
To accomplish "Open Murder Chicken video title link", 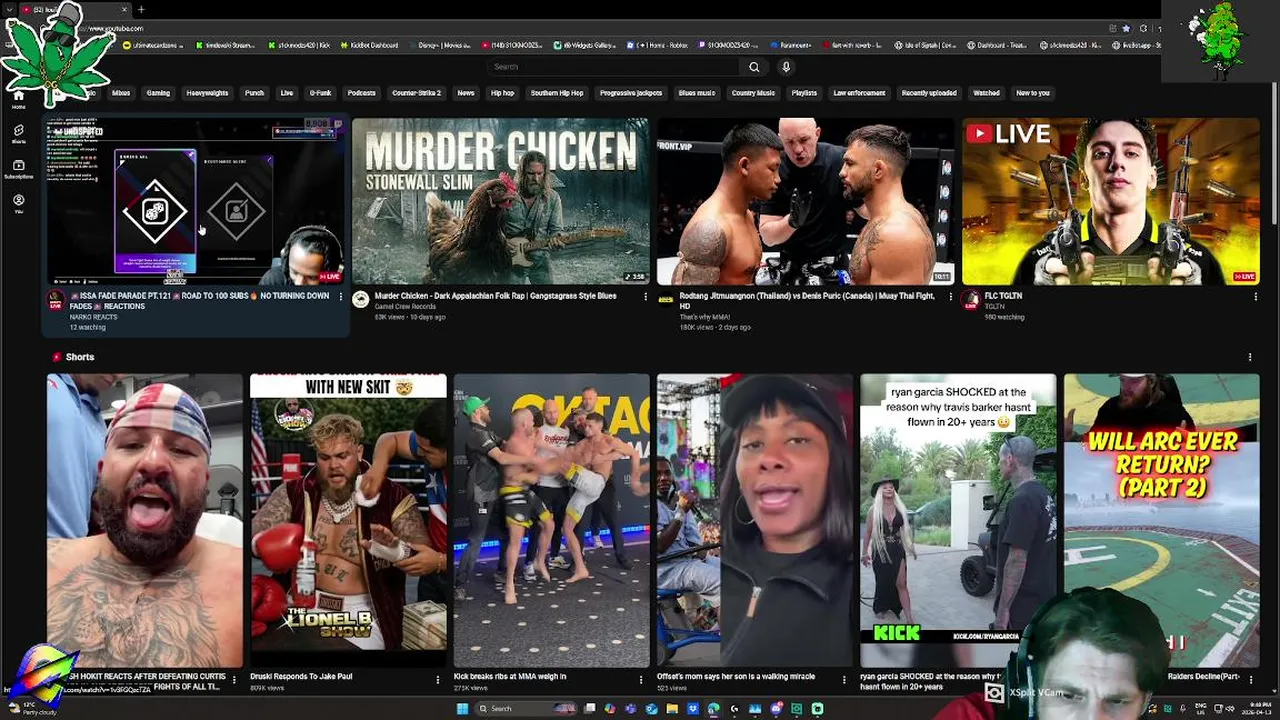I will 495,296.
